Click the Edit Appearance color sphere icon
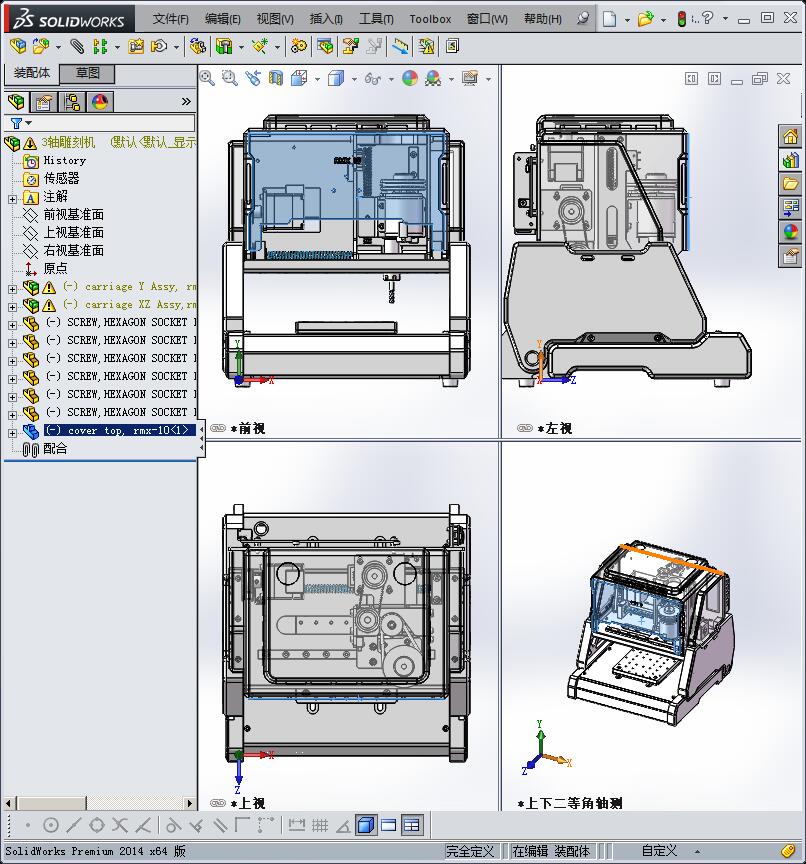 tap(409, 78)
